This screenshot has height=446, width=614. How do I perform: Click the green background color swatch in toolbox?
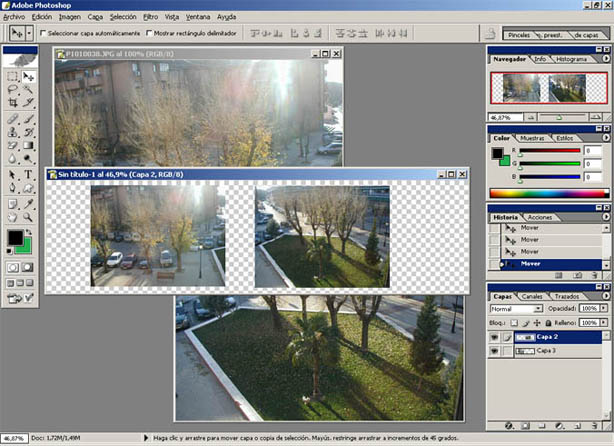(x=26, y=247)
